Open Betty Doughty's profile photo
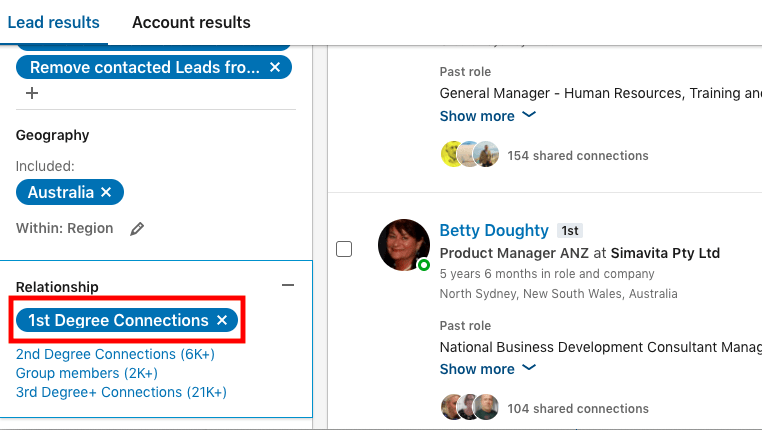 pyautogui.click(x=404, y=245)
